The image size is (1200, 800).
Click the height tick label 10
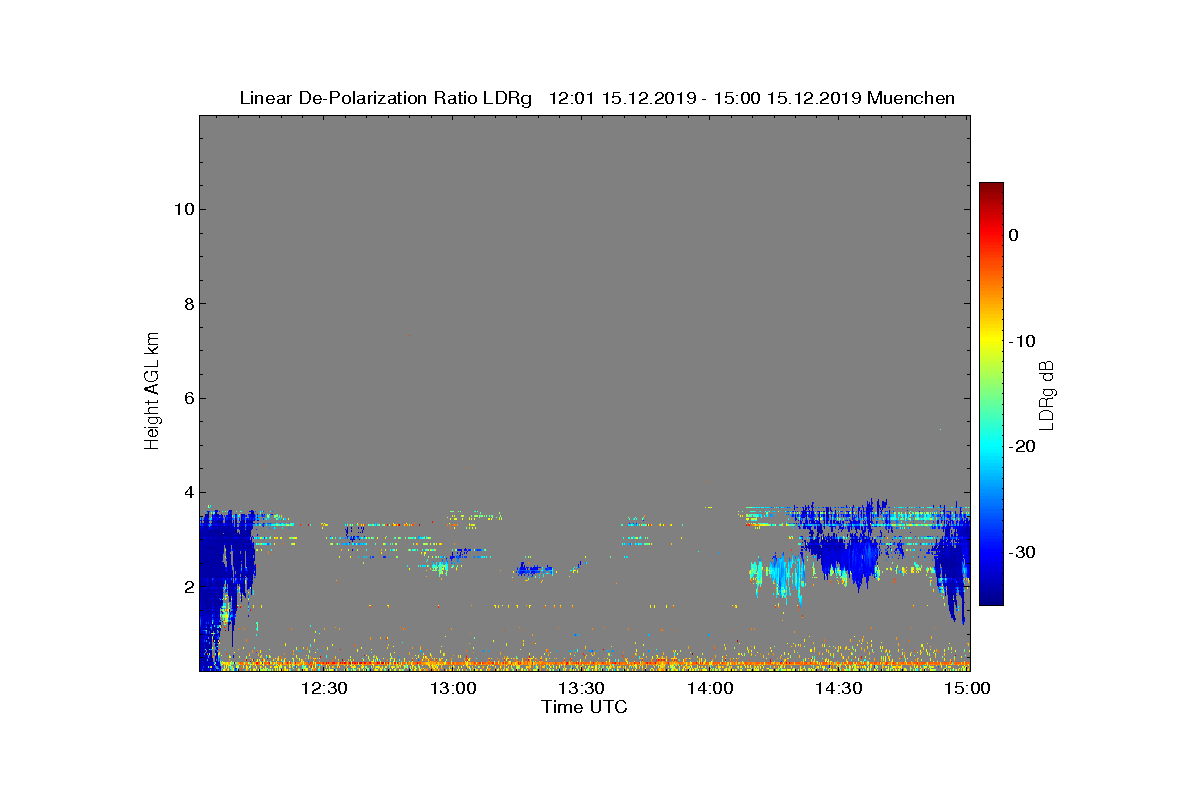182,209
